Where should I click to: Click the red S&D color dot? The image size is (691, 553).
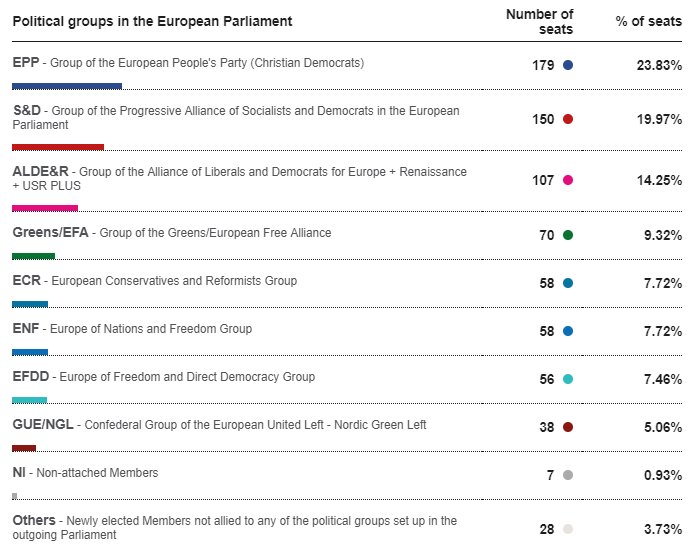coord(568,119)
